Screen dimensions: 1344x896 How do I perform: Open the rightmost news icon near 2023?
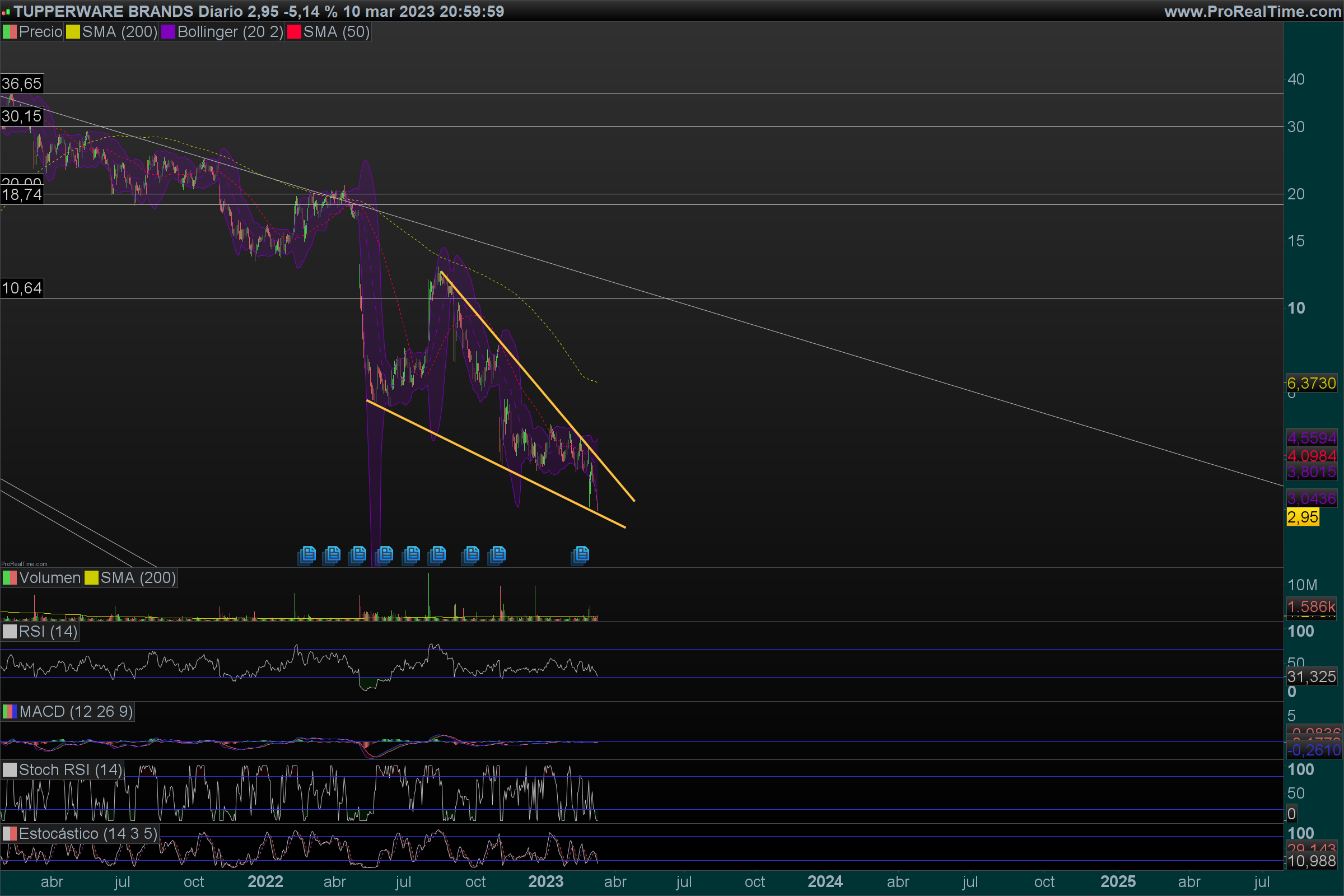[x=580, y=554]
